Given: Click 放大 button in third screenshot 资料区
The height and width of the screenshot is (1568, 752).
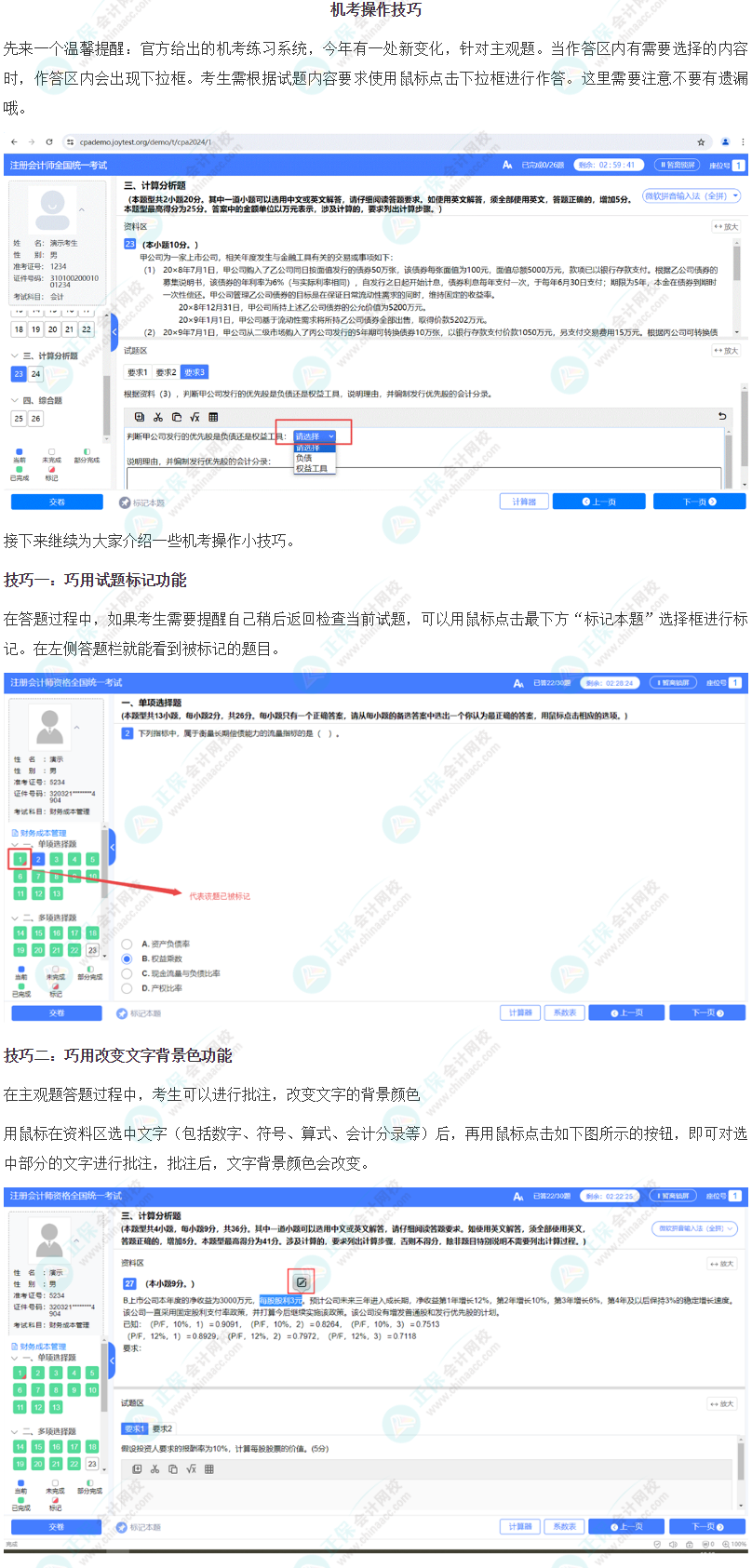Looking at the screenshot, I should point(722,1264).
